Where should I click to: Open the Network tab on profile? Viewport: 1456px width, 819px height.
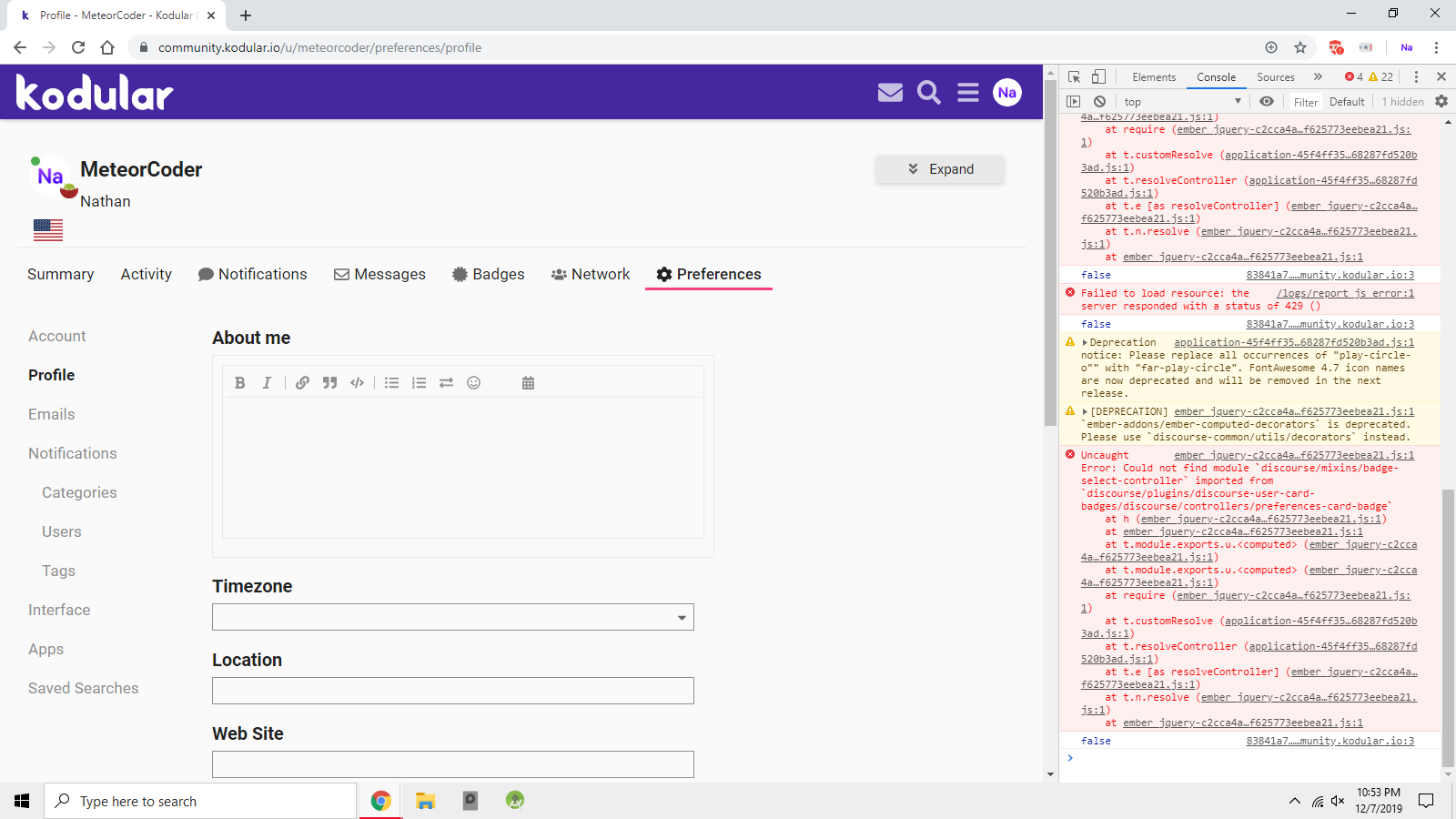(x=591, y=274)
